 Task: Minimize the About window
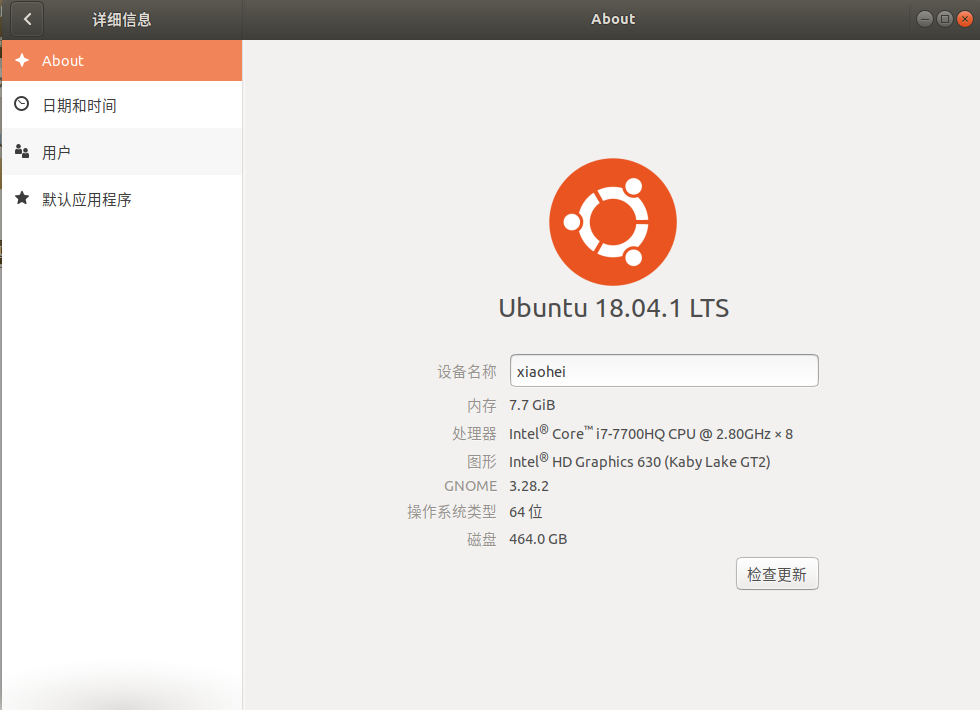(x=925, y=19)
